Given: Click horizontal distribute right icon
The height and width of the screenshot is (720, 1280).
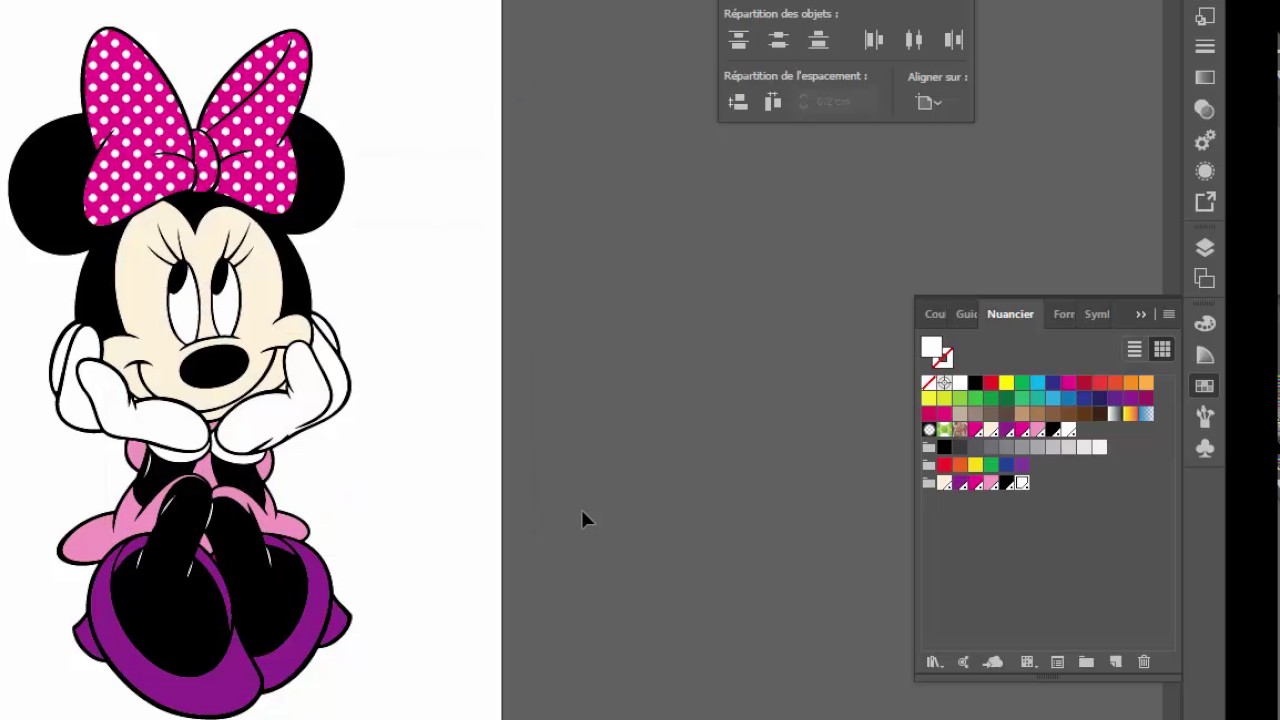Looking at the screenshot, I should [953, 40].
